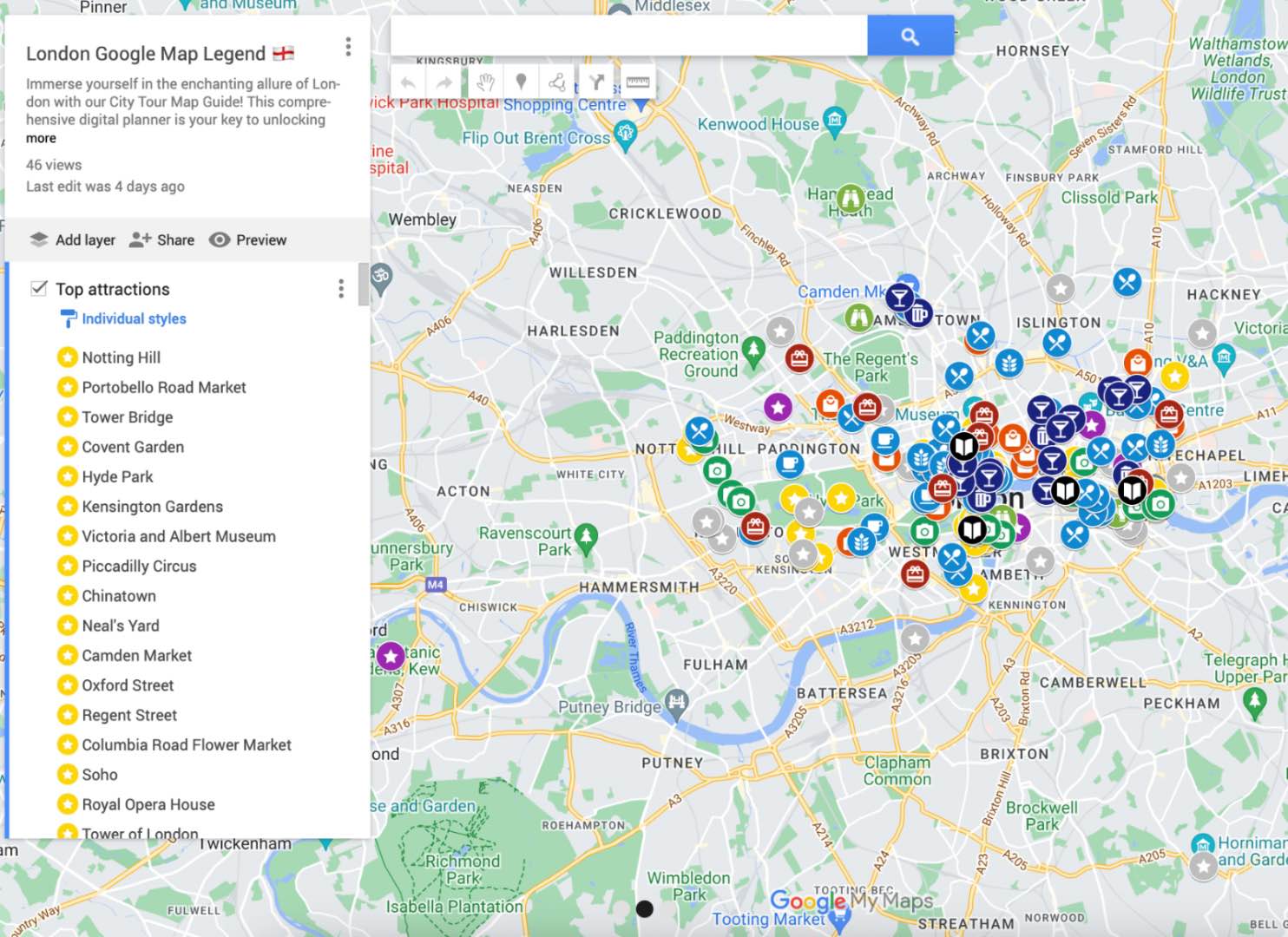Open the map title three-dot options menu

click(348, 47)
